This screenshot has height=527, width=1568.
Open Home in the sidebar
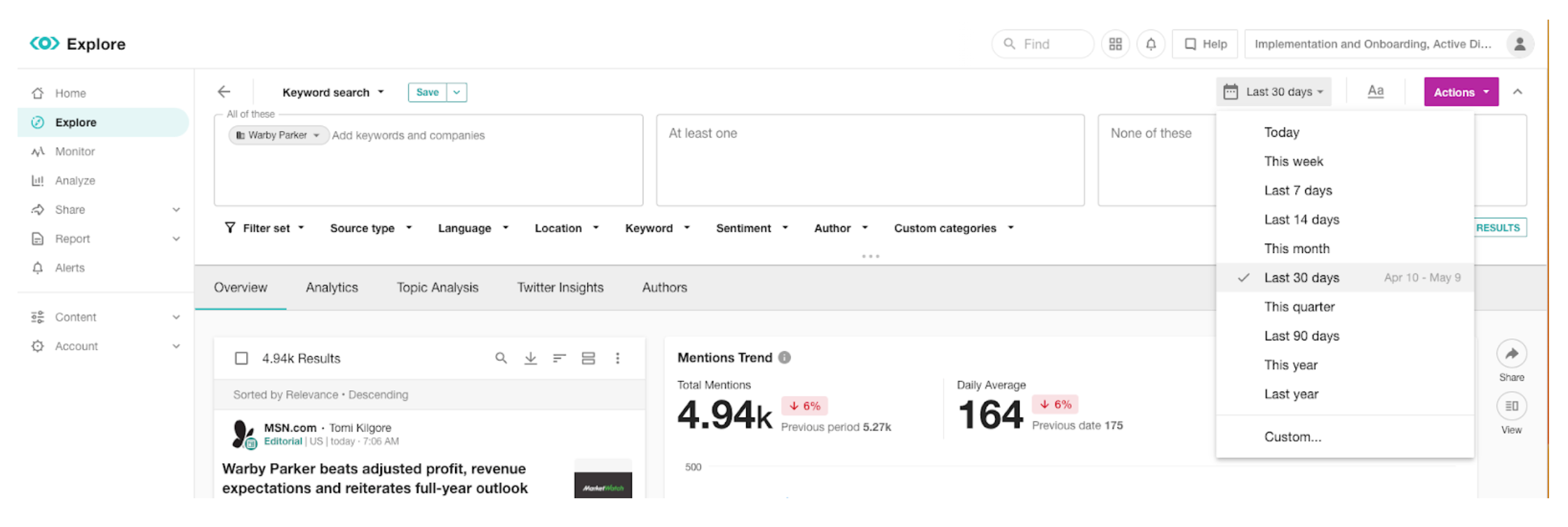[70, 93]
